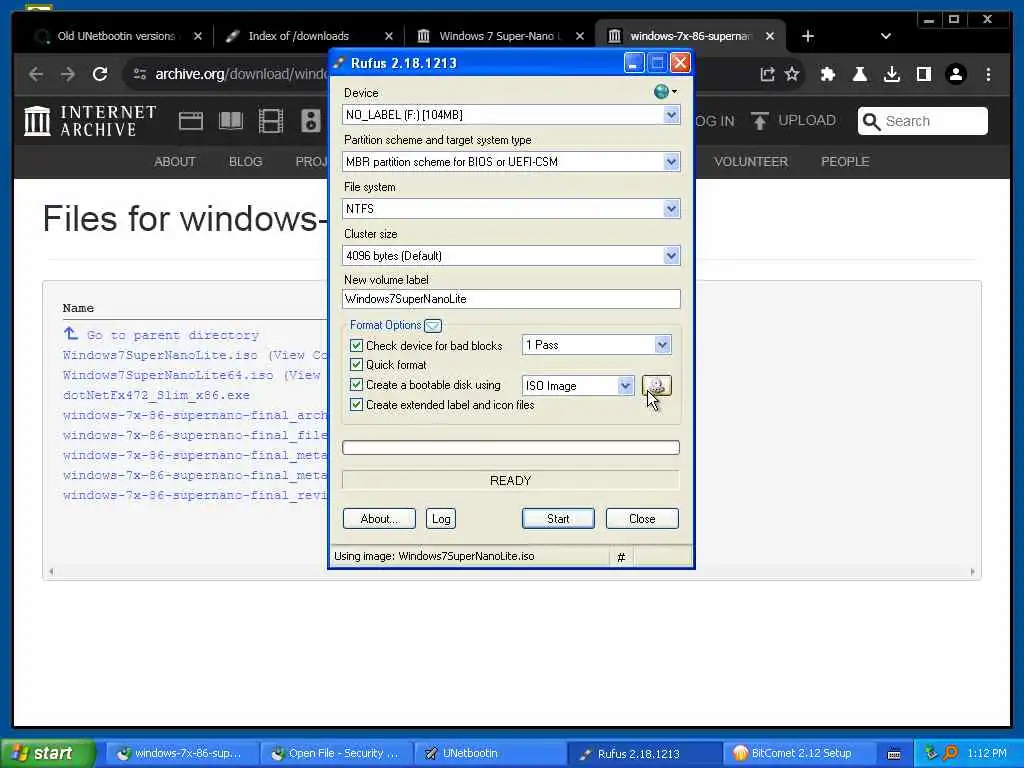The width and height of the screenshot is (1024, 768).
Task: Click the keyboard icon in system tray
Action: pyautogui.click(x=894, y=754)
